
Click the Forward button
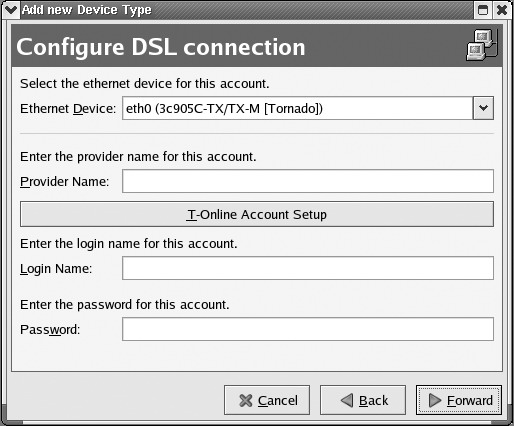(x=459, y=400)
